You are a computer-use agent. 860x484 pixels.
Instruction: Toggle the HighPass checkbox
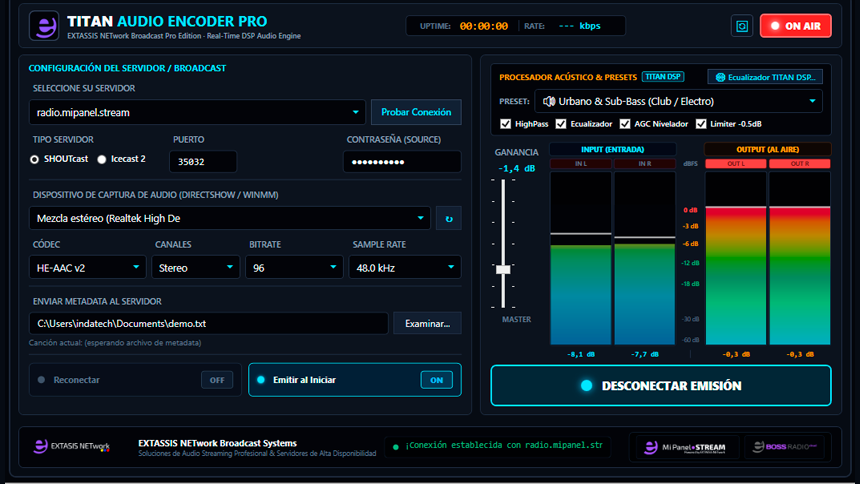[506, 124]
